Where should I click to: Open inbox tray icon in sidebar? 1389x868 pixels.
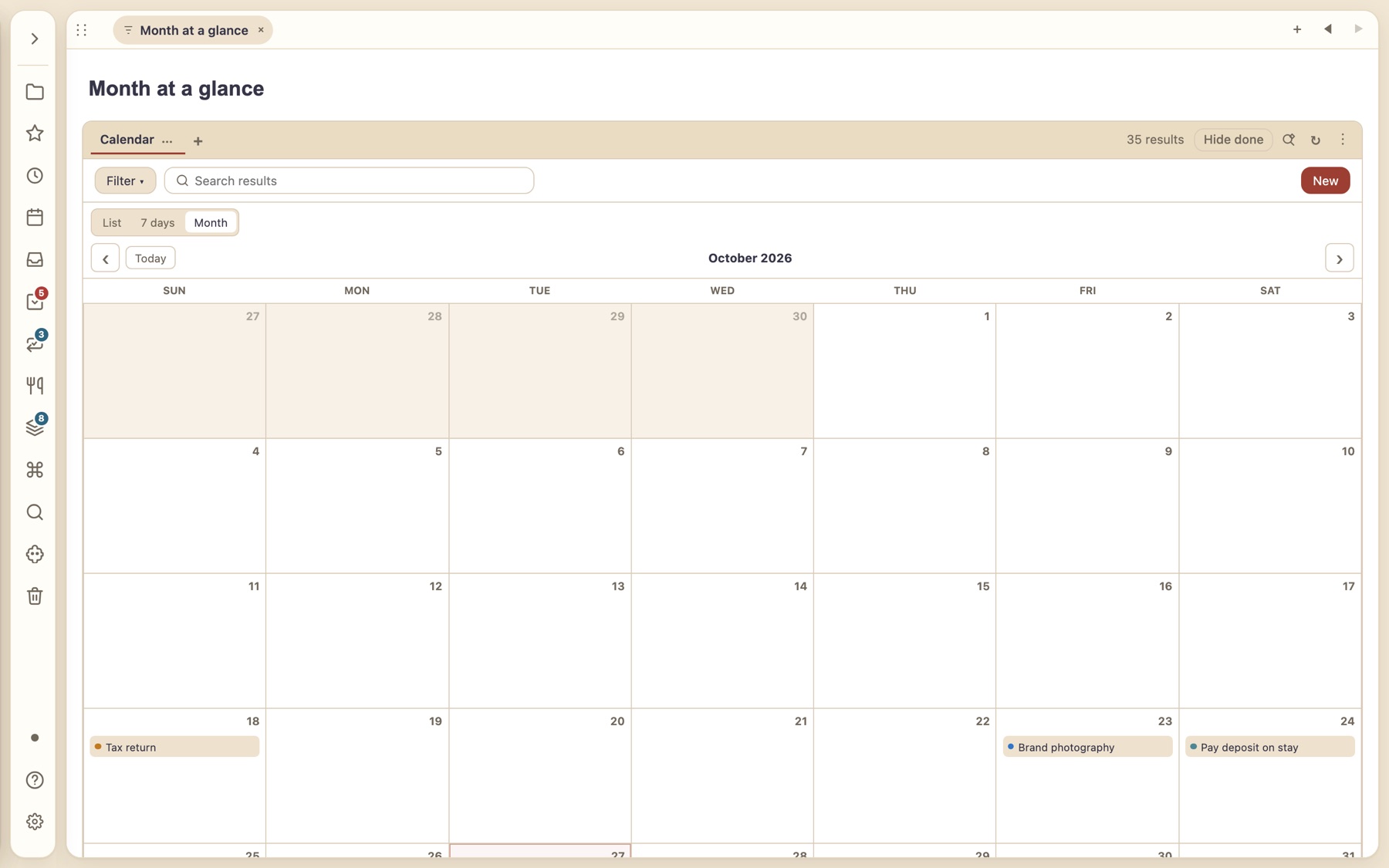point(35,259)
